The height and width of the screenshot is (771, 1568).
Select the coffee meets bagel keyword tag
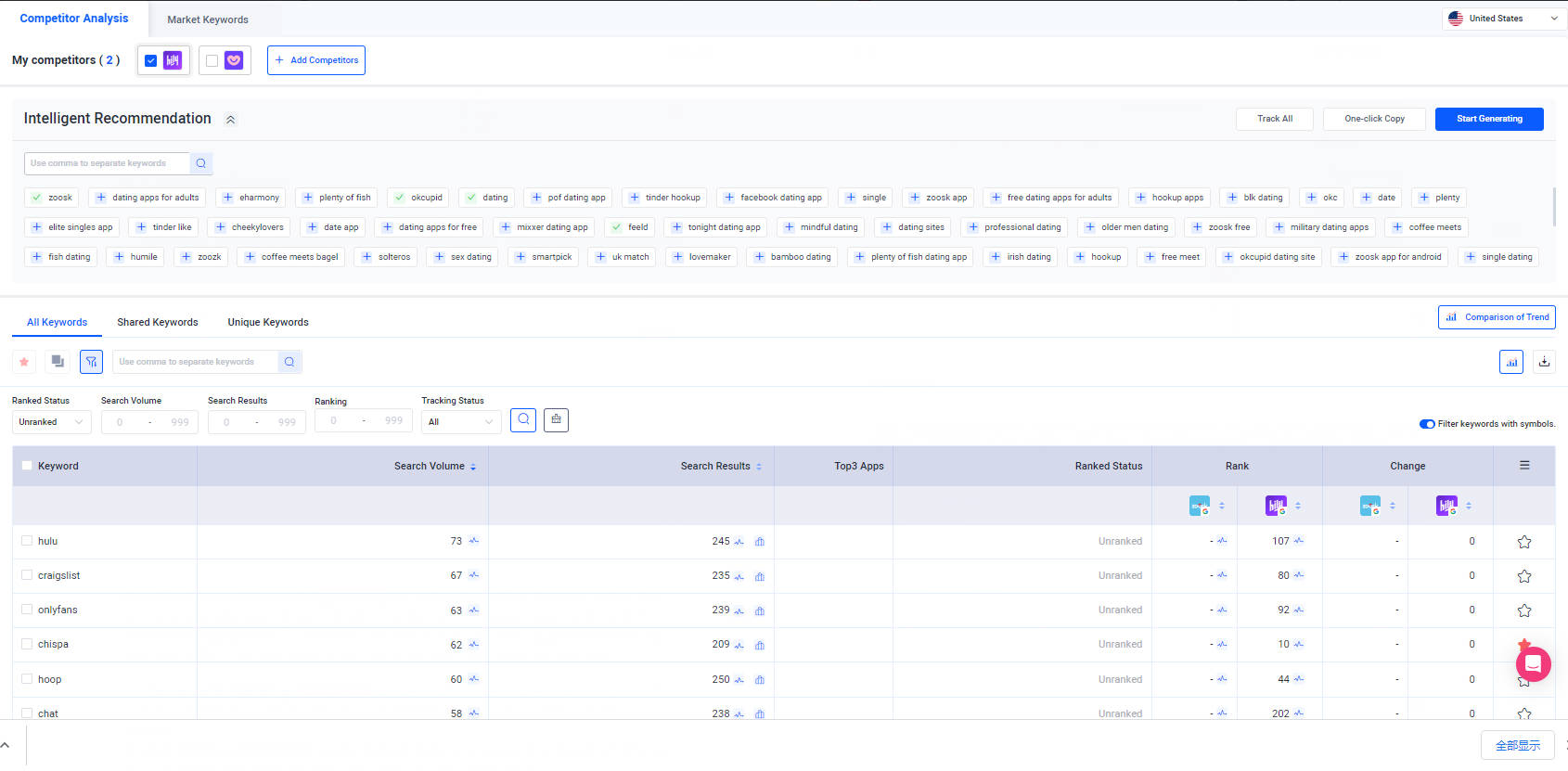[291, 257]
